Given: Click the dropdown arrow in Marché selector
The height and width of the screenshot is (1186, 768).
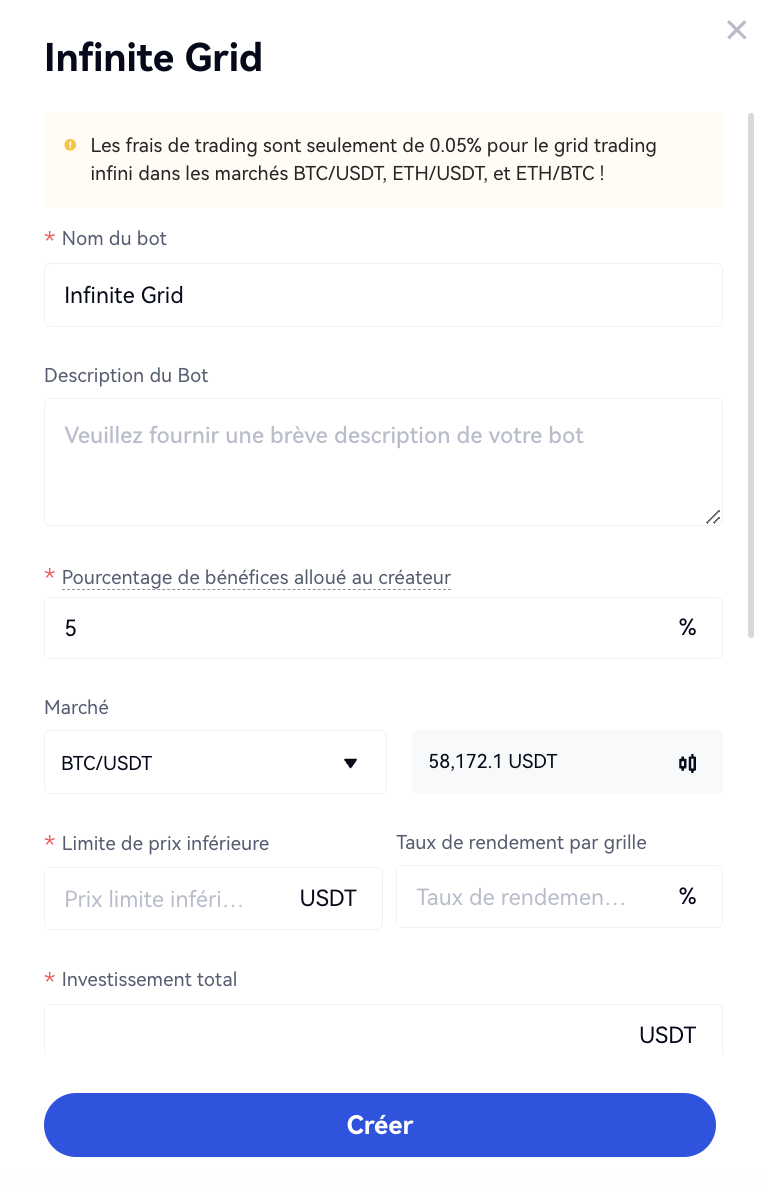Looking at the screenshot, I should tap(350, 763).
